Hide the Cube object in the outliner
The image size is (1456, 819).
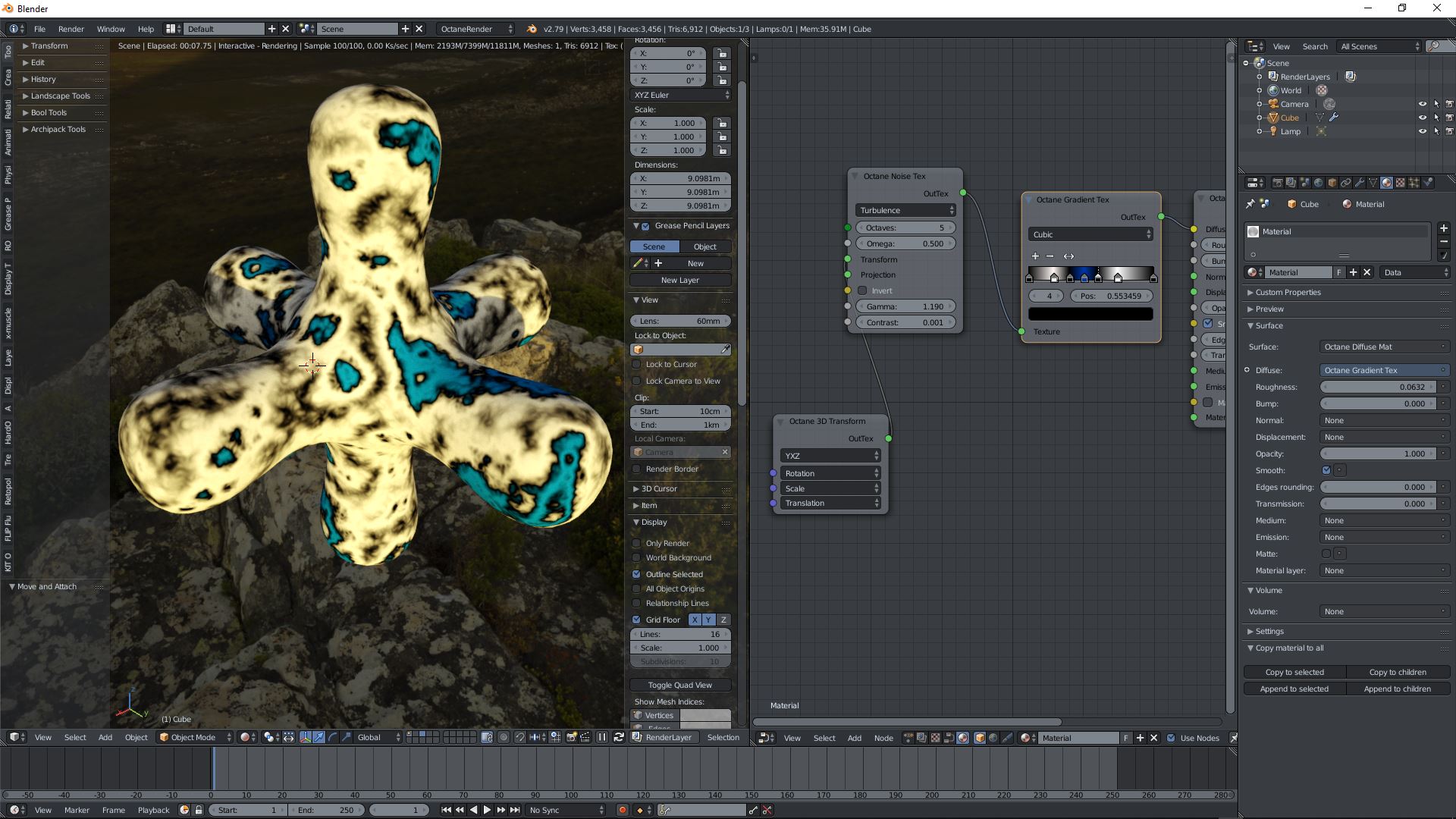click(1423, 118)
